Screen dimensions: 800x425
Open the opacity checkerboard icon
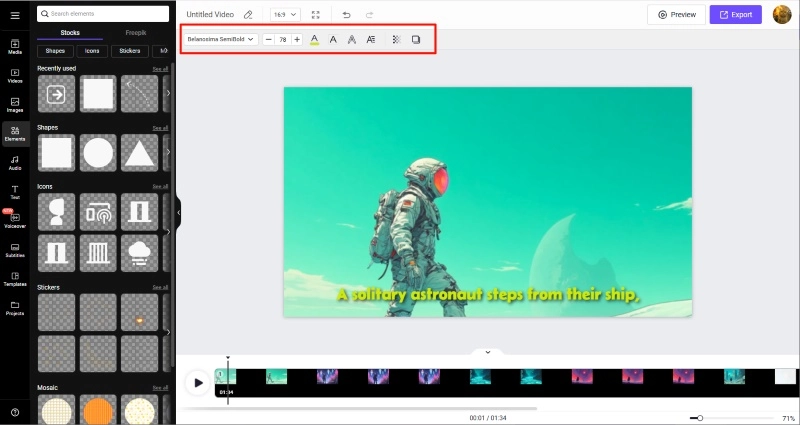coord(396,39)
